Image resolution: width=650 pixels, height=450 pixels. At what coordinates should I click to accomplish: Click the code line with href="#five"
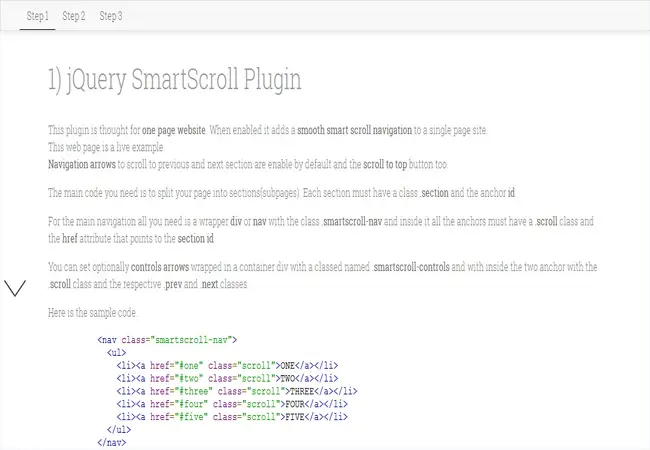(x=232, y=417)
